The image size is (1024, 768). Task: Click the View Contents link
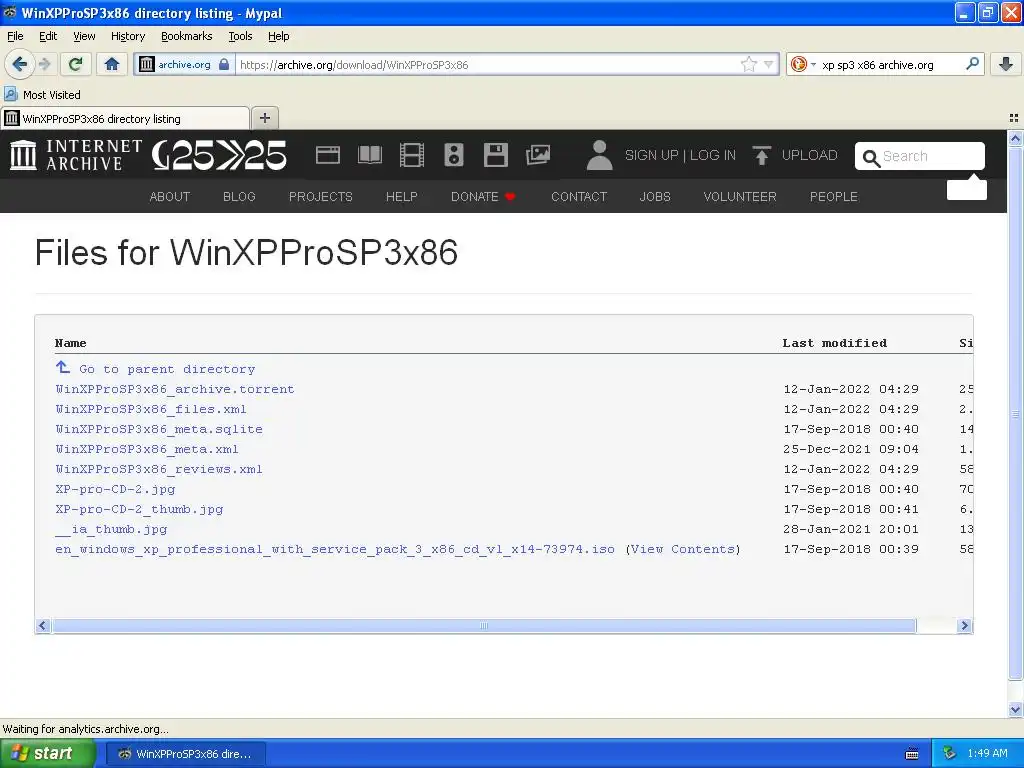click(x=683, y=549)
